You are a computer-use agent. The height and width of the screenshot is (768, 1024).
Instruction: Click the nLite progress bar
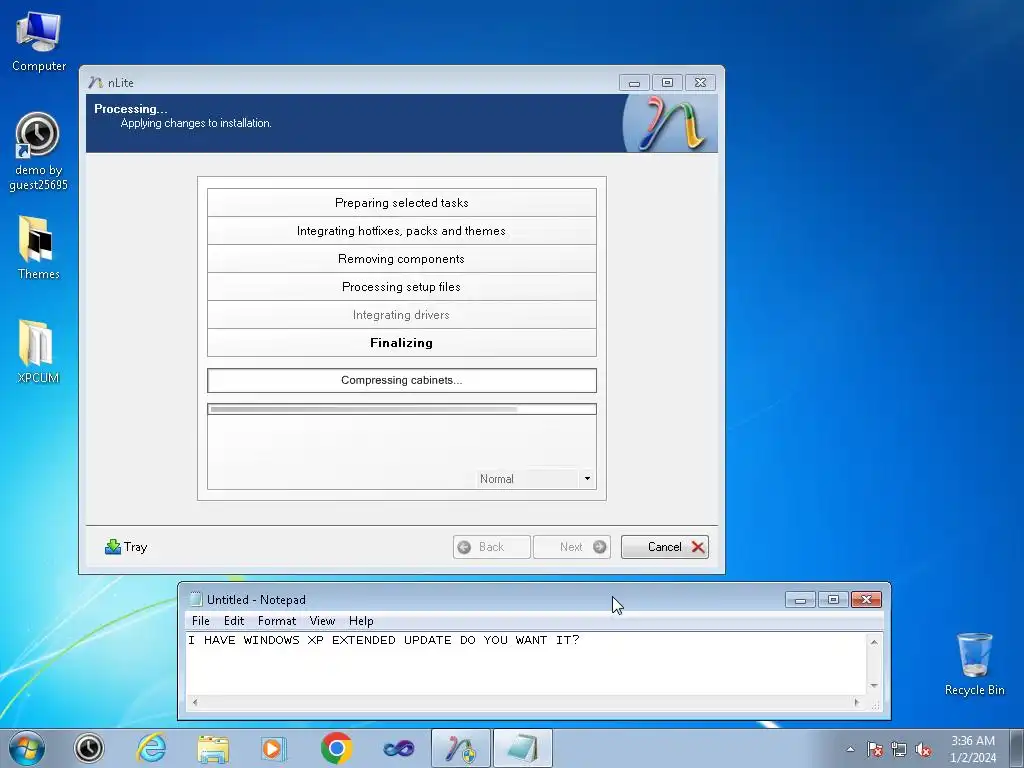click(x=402, y=409)
